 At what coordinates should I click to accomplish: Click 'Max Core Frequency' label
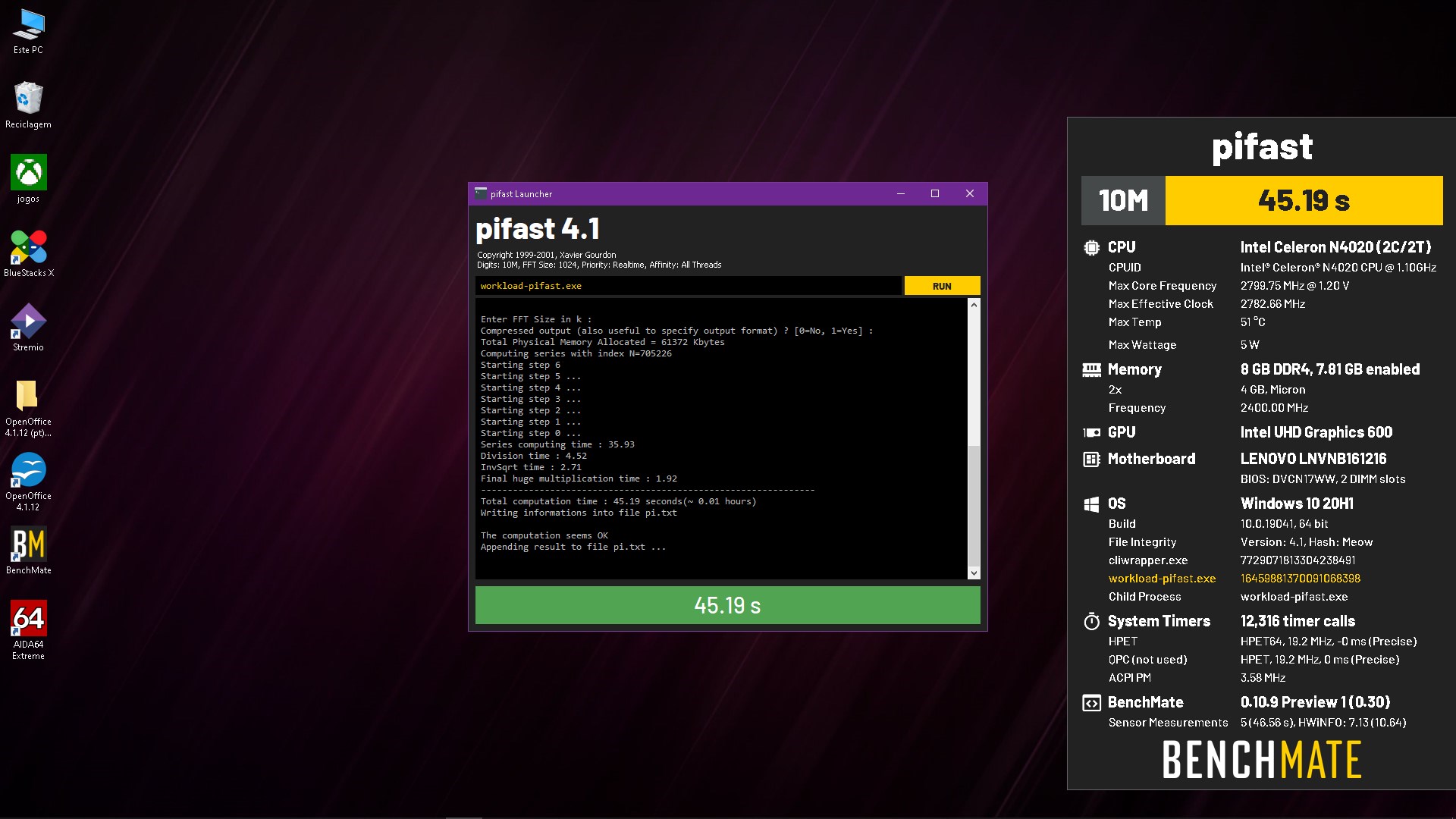1162,286
